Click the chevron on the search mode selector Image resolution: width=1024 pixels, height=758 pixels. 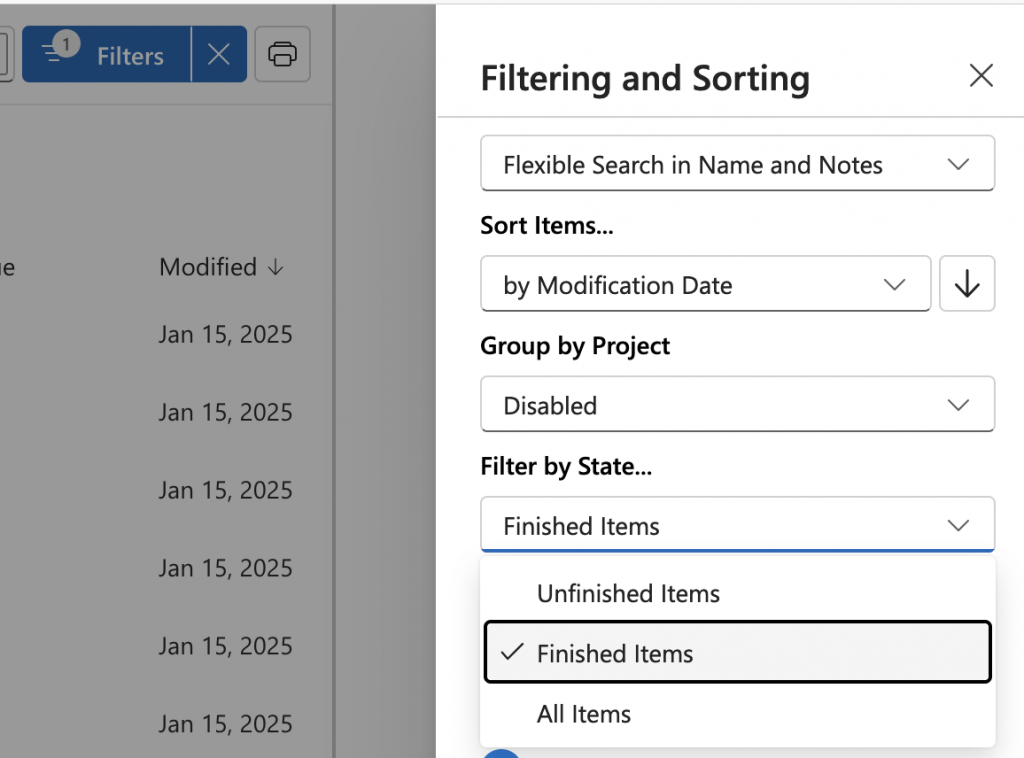tap(958, 163)
